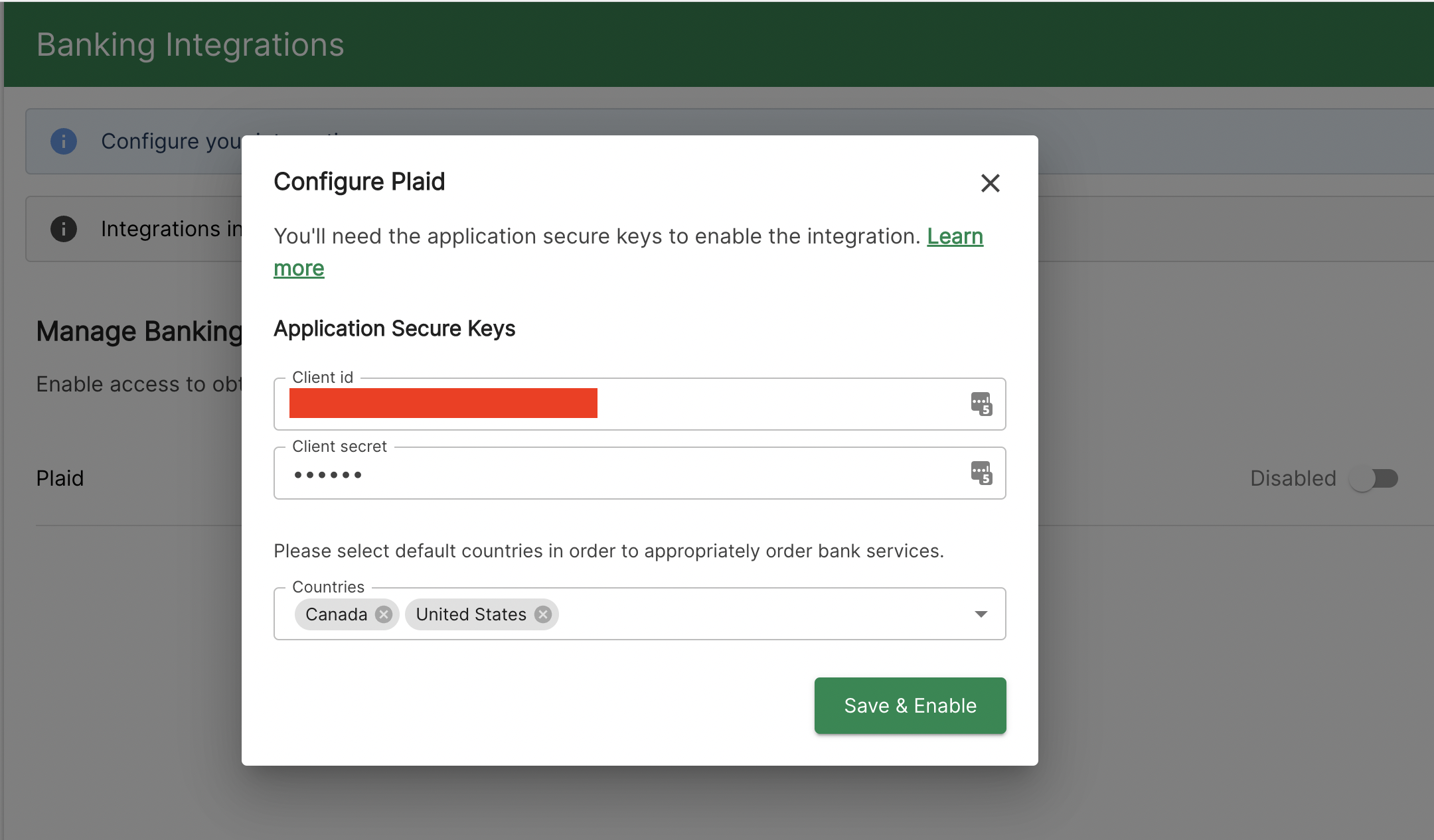Image resolution: width=1434 pixels, height=840 pixels.
Task: Select the United States chip label
Action: point(471,614)
